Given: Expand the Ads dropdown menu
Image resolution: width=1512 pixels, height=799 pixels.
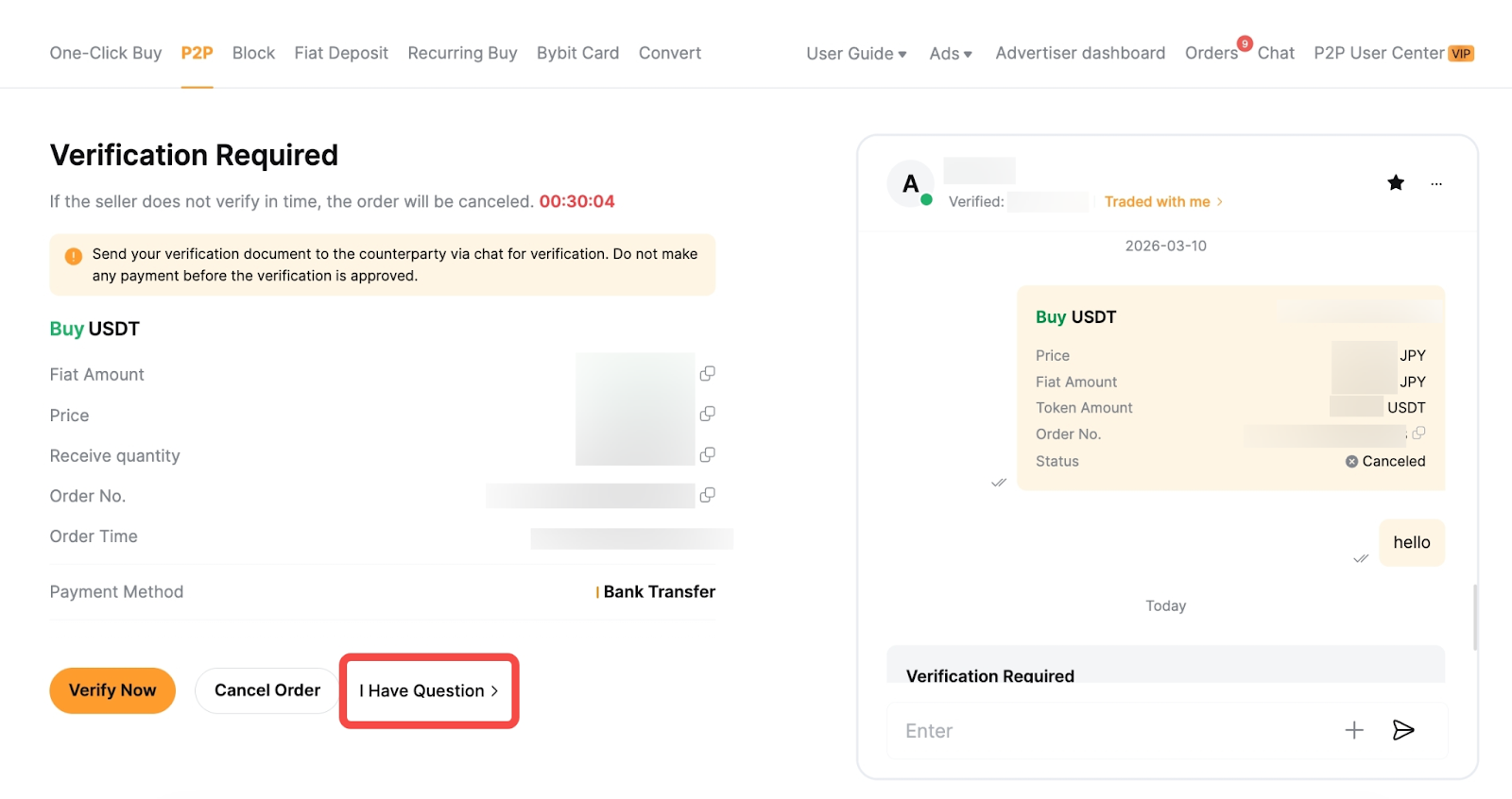Looking at the screenshot, I should pos(950,54).
